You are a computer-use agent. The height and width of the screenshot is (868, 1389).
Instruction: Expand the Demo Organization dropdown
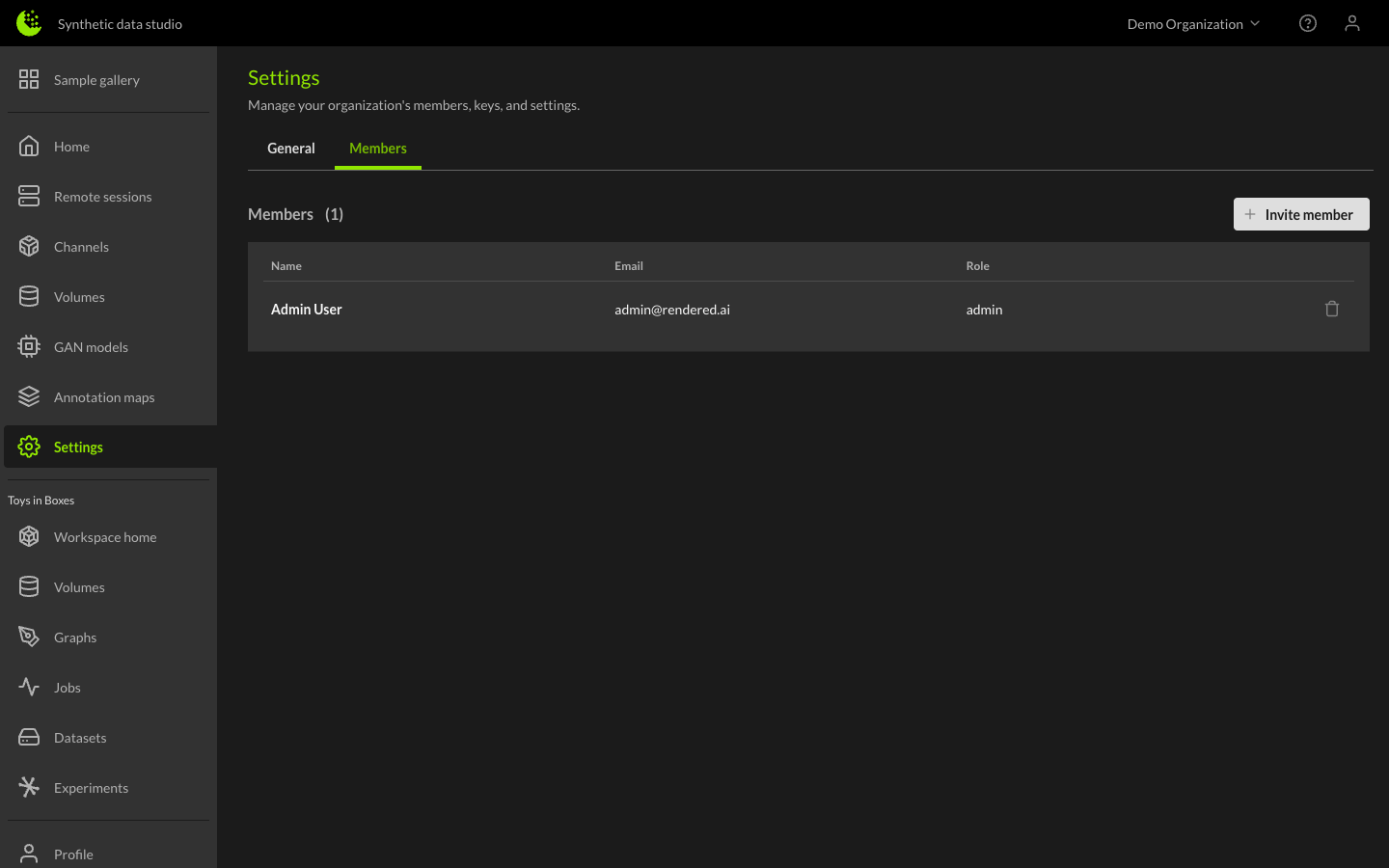pos(1193,24)
